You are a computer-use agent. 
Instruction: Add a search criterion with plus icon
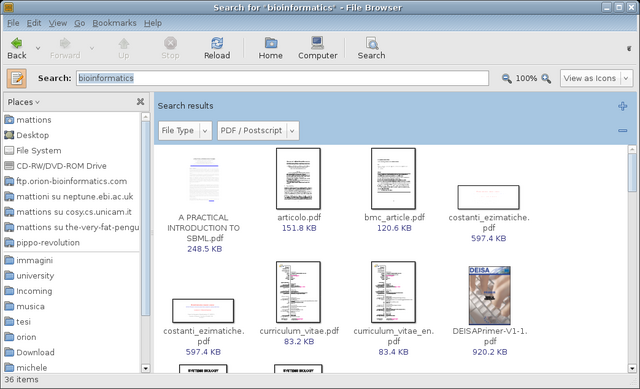tap(622, 106)
